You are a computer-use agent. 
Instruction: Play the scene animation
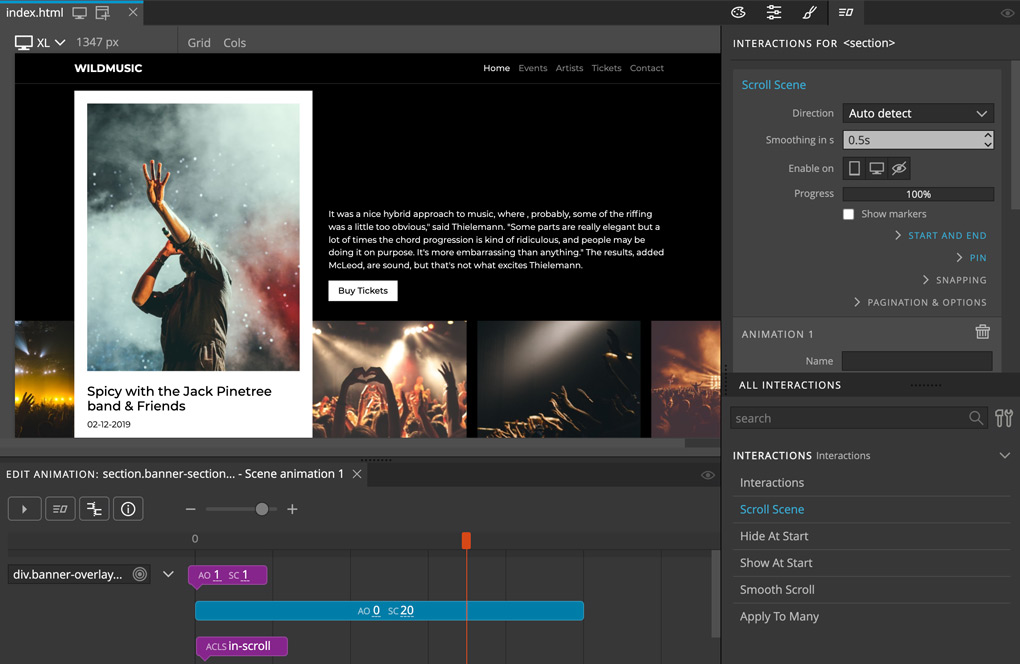[25, 509]
